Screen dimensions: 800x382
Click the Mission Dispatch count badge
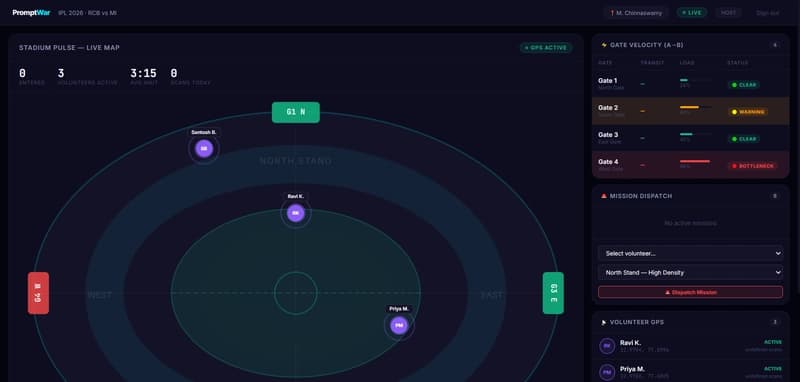tap(774, 196)
